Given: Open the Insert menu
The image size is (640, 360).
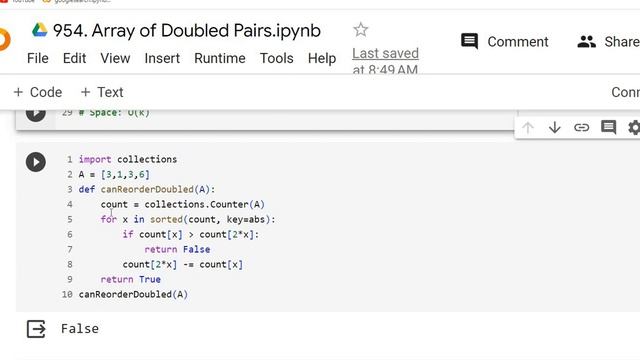Looking at the screenshot, I should (162, 58).
